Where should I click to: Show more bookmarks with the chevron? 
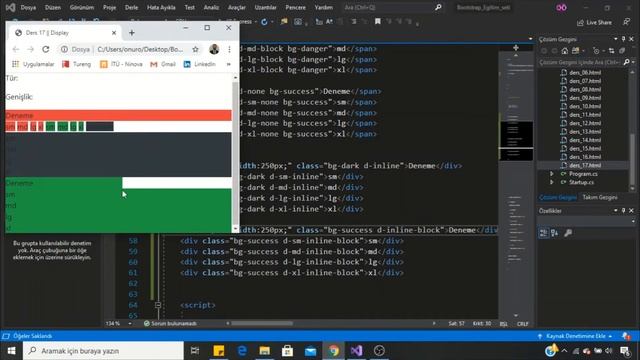[229, 64]
